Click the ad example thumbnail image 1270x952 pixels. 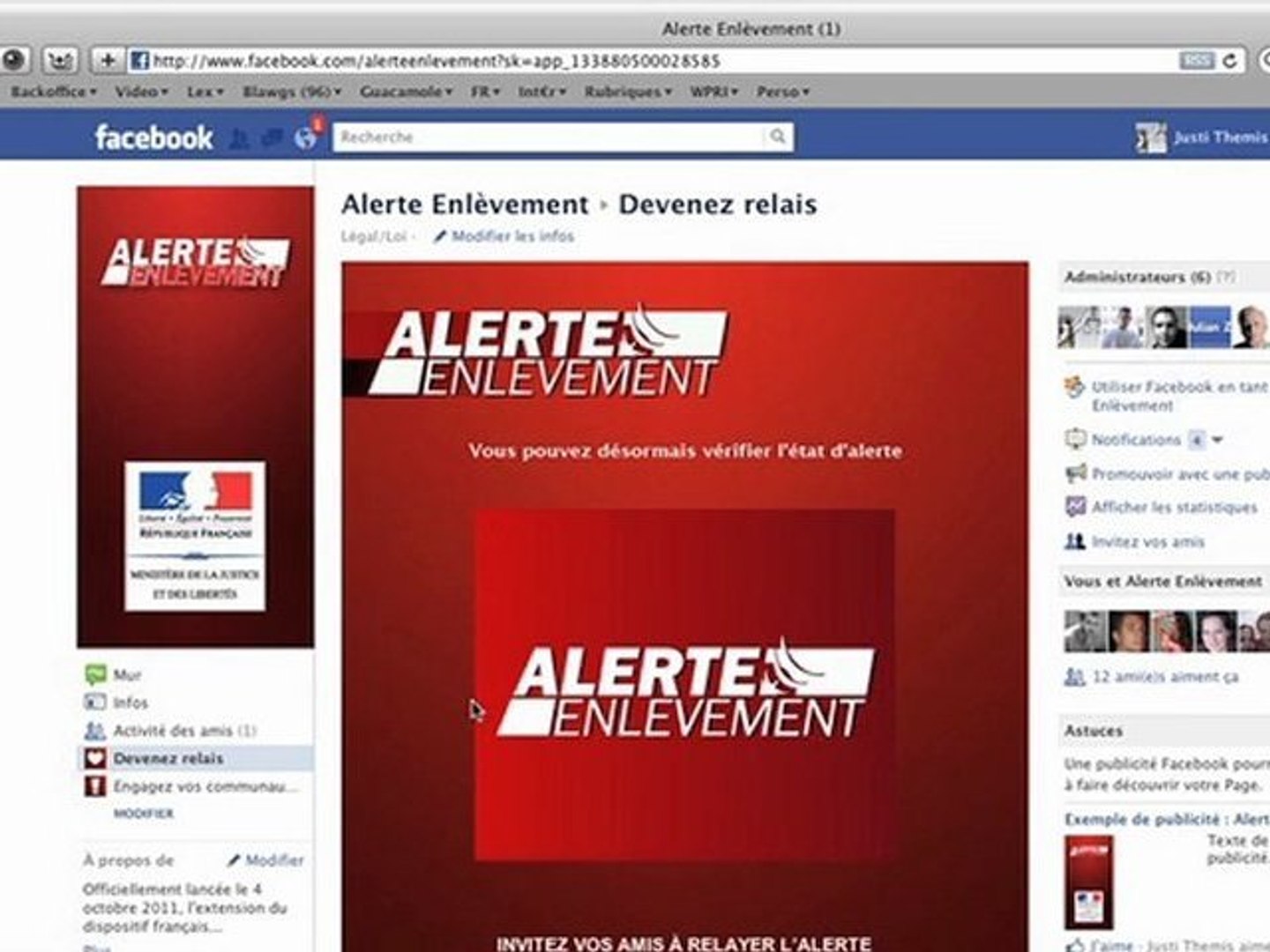(x=1089, y=881)
